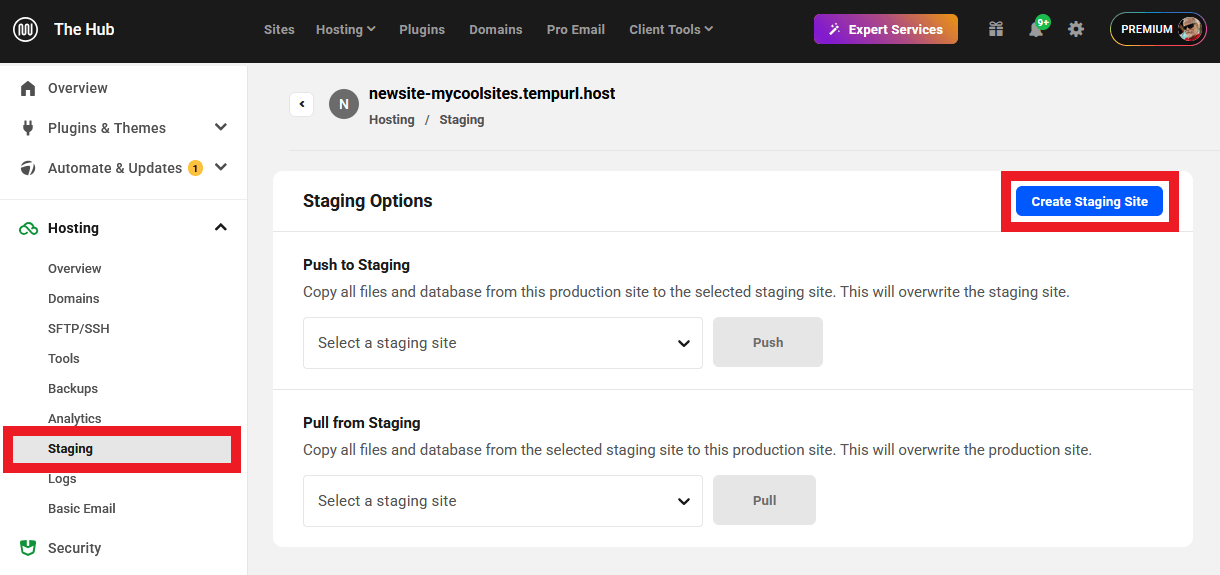1220x575 pixels.
Task: Open Security in the sidebar
Action: pos(75,548)
